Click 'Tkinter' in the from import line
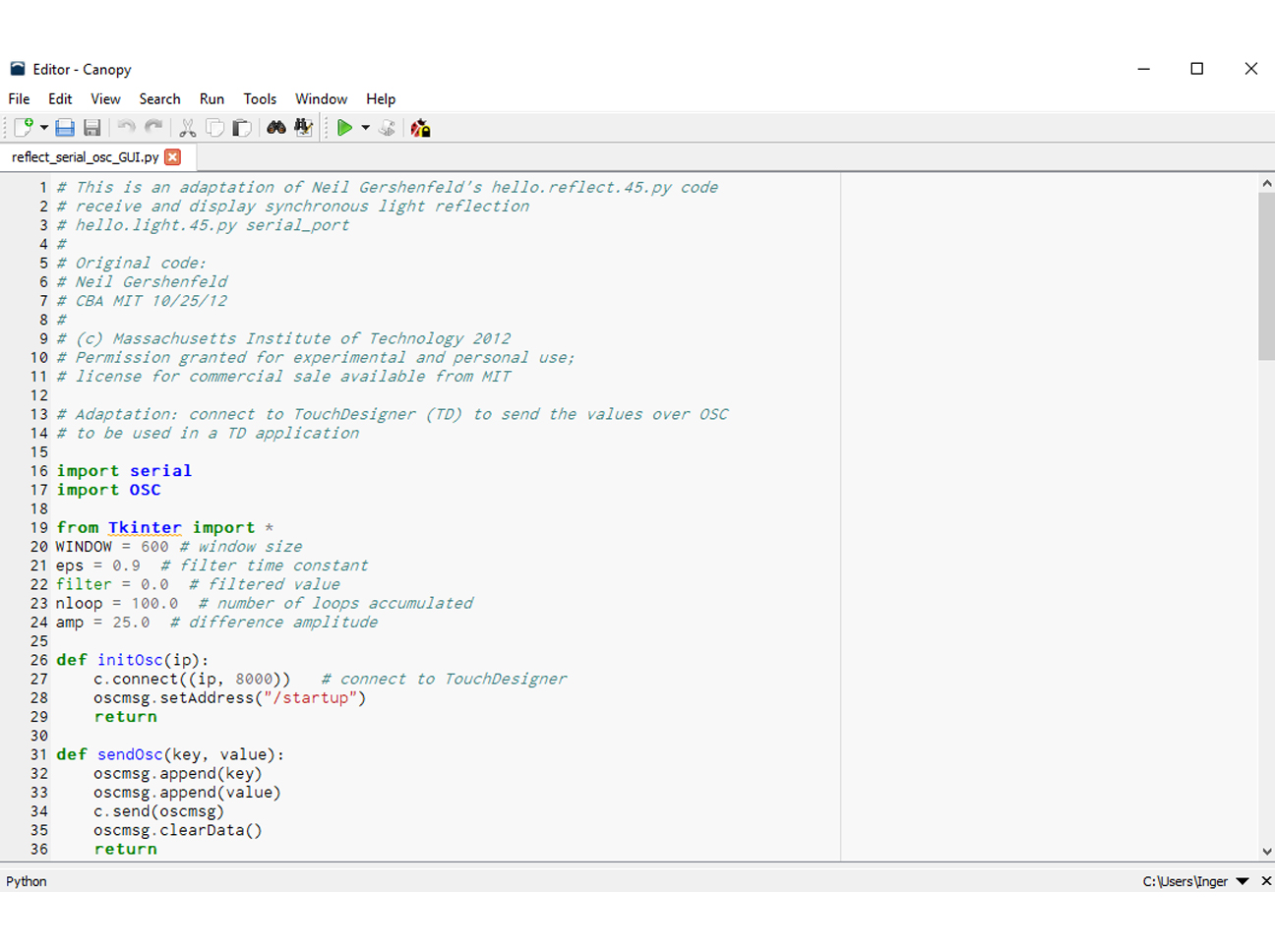This screenshot has height=952, width=1275. tap(145, 528)
